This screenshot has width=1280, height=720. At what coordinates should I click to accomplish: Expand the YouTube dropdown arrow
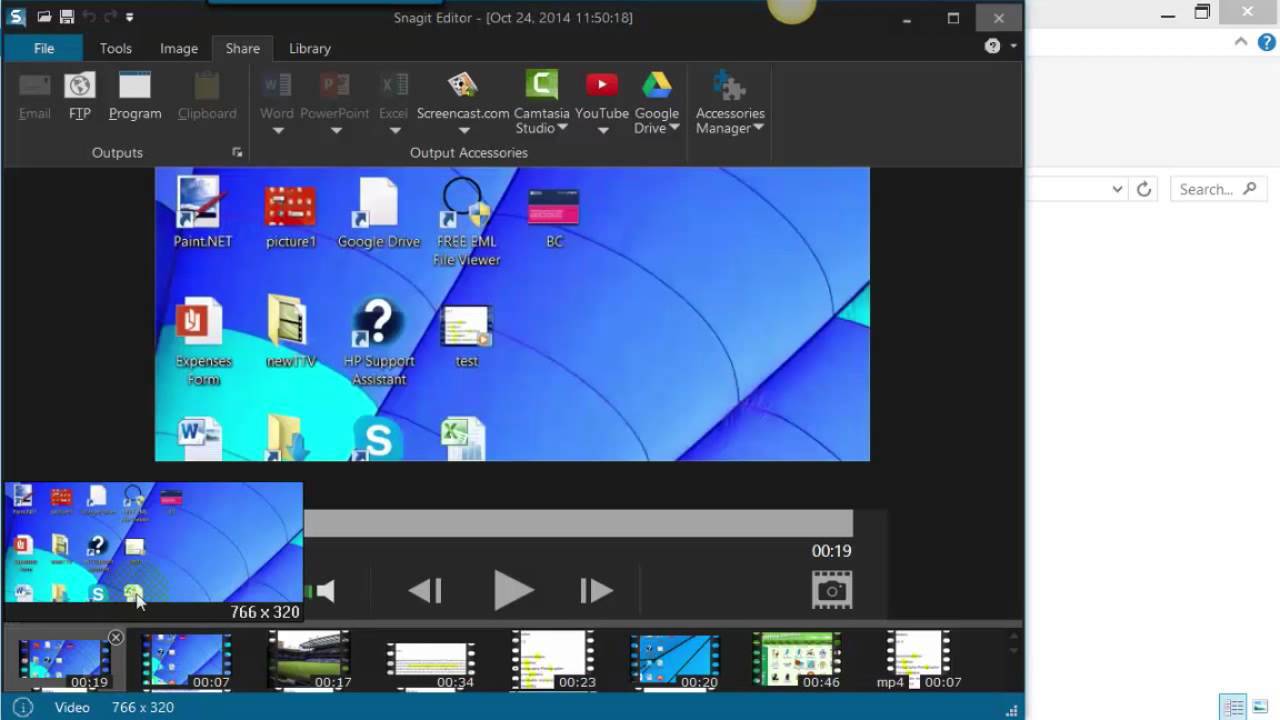pos(602,131)
